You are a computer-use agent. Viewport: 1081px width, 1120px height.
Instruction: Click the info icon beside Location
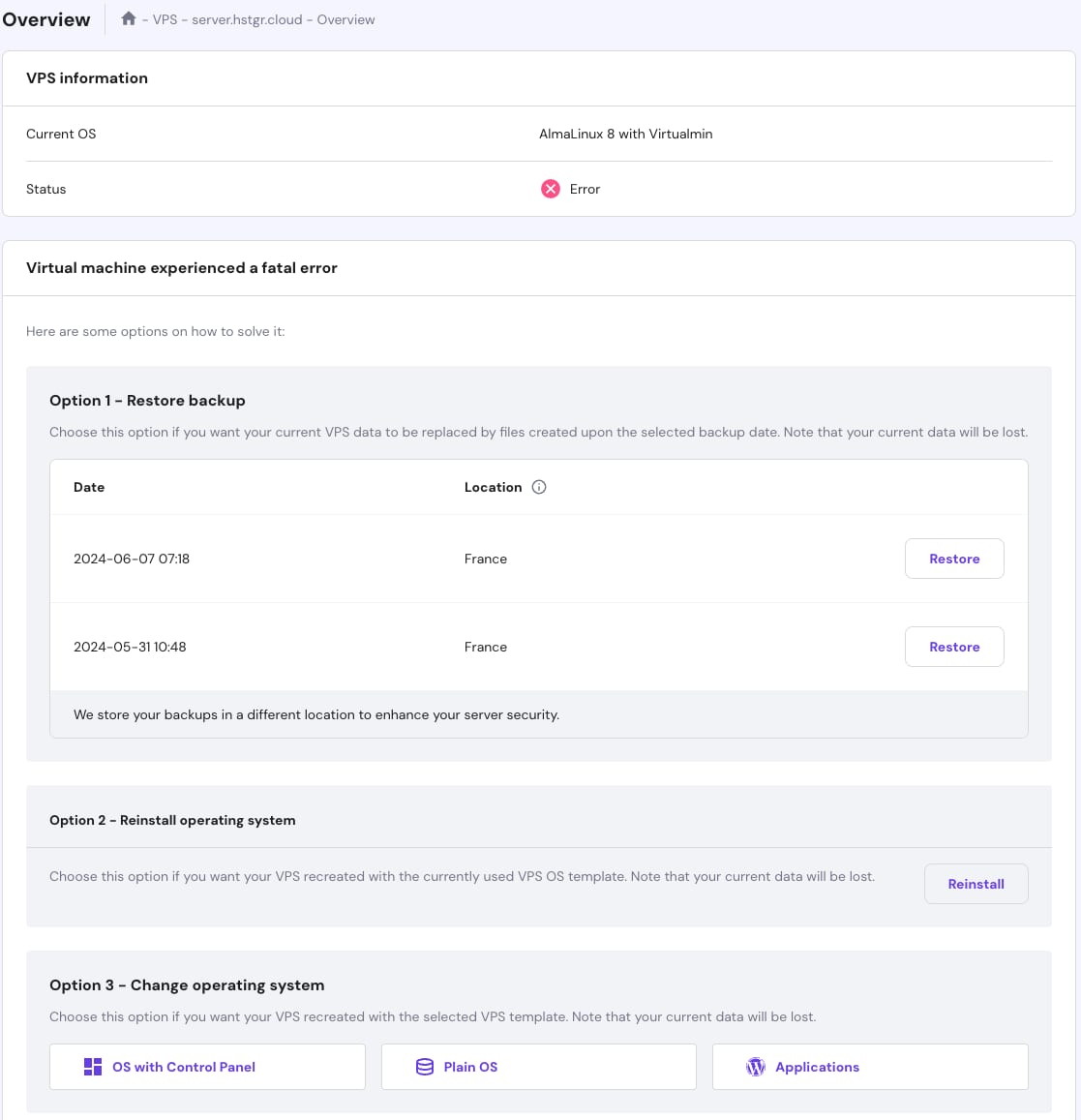click(539, 487)
